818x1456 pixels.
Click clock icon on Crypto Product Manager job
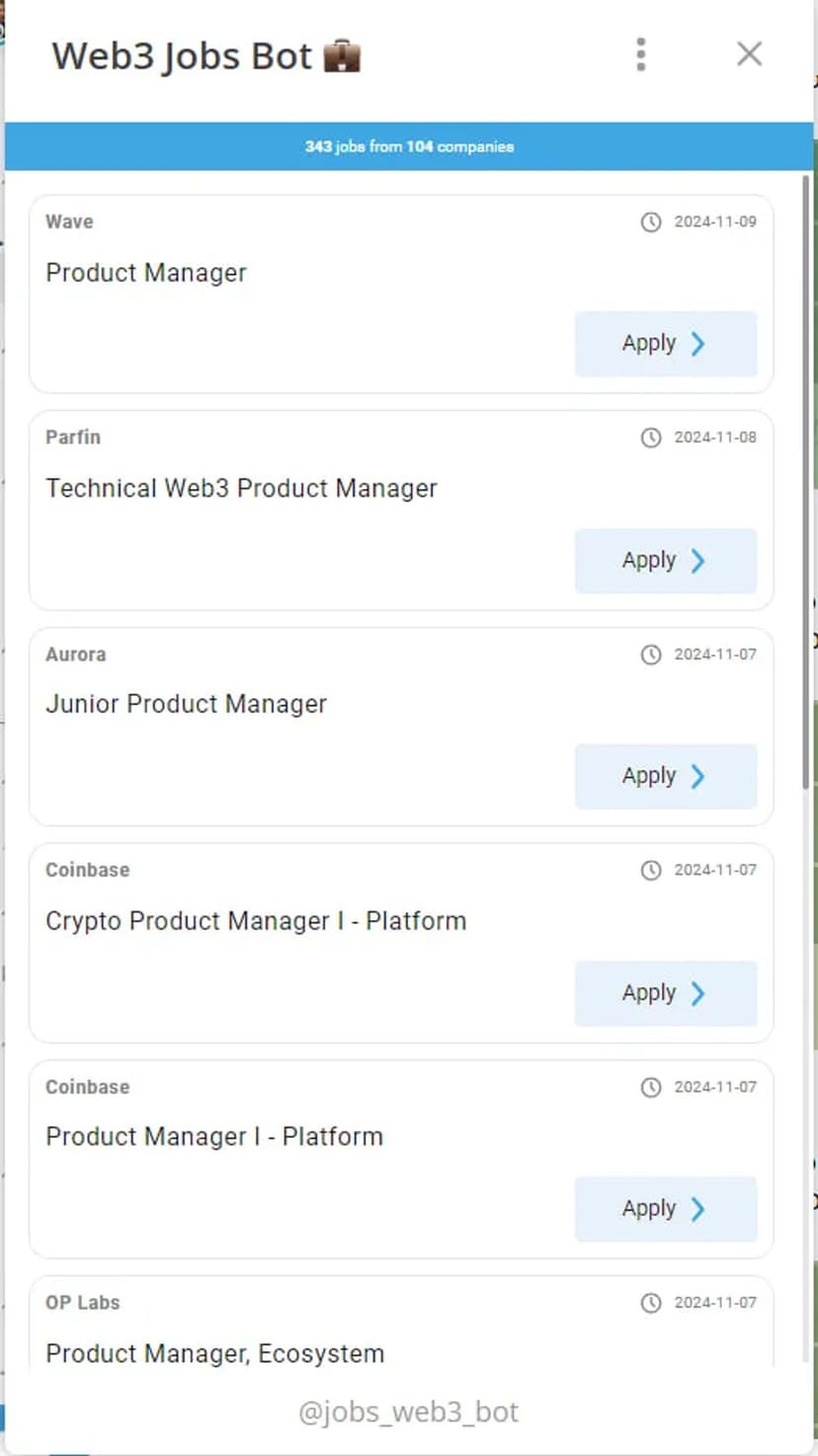tap(651, 871)
